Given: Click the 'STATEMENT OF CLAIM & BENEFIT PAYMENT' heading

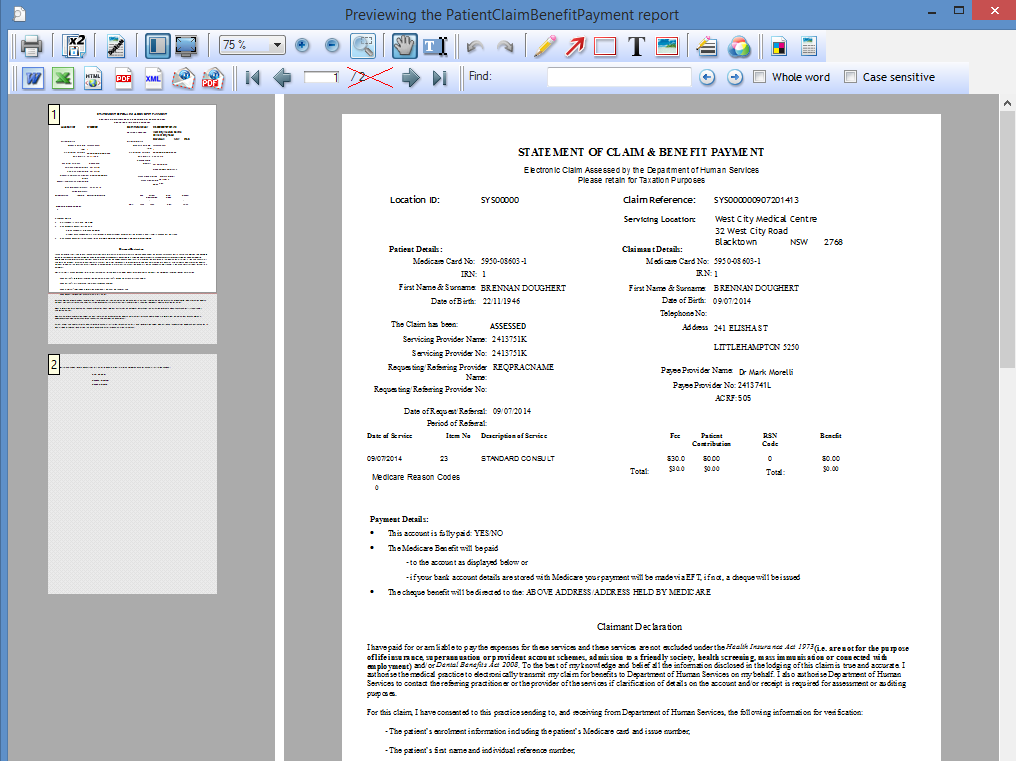Looking at the screenshot, I should coord(641,152).
